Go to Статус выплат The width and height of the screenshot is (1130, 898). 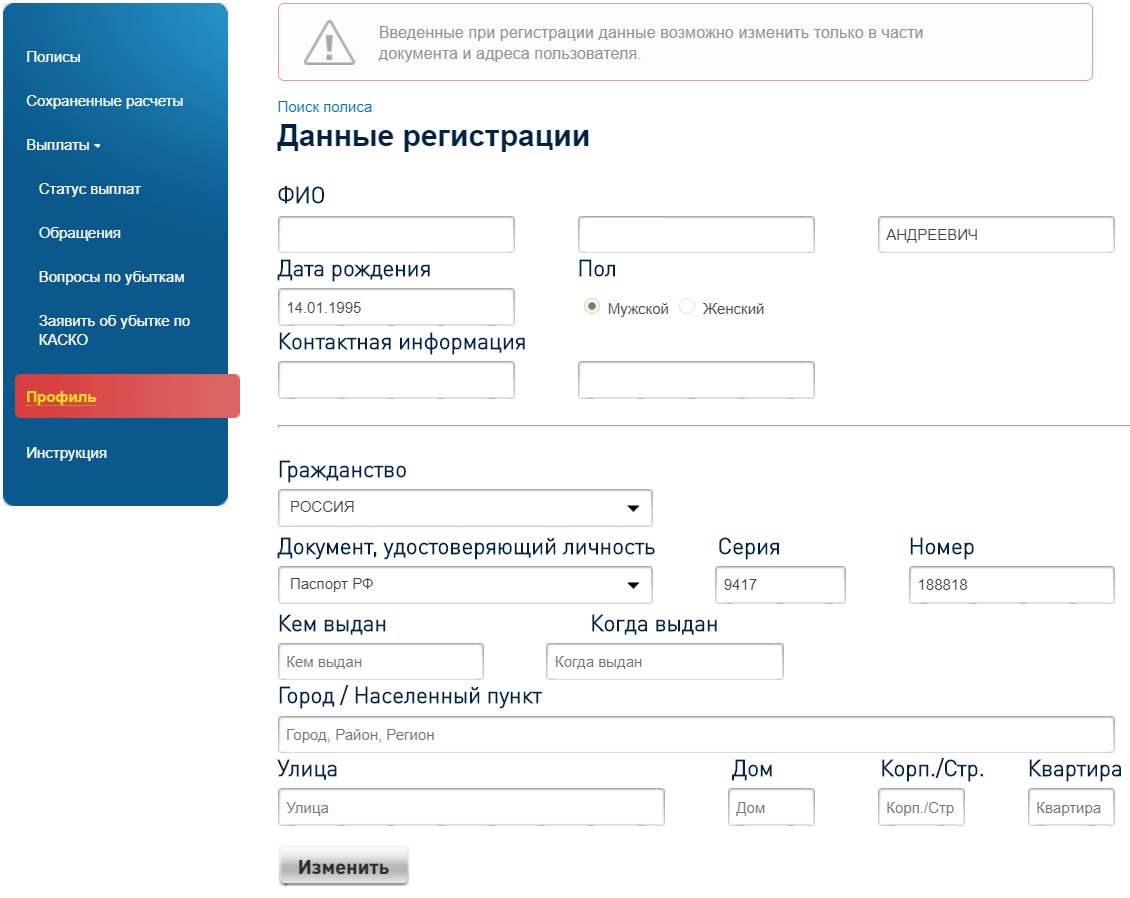pos(89,189)
